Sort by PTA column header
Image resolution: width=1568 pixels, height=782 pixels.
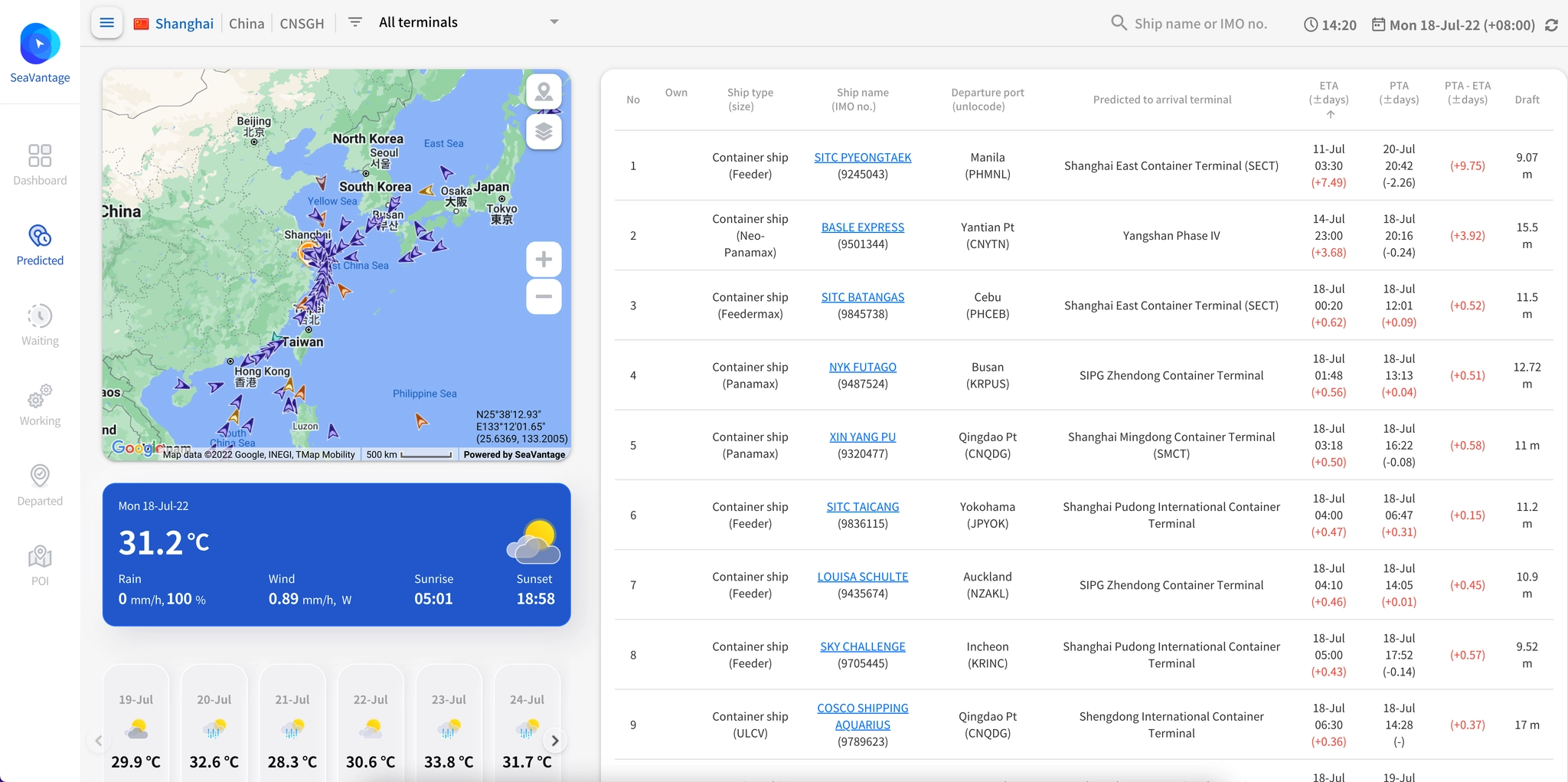click(x=1399, y=93)
